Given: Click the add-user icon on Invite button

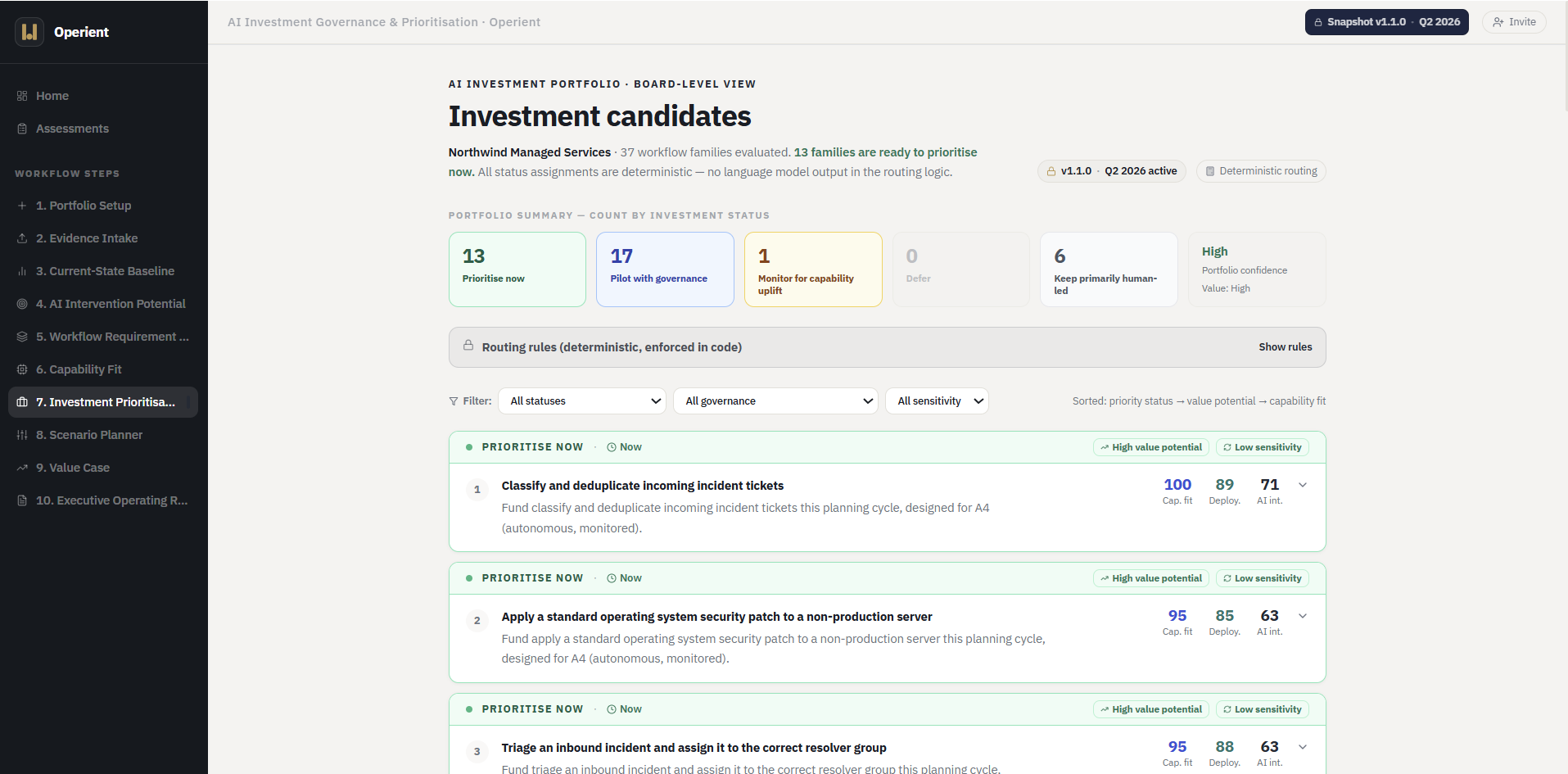Looking at the screenshot, I should (x=1498, y=22).
